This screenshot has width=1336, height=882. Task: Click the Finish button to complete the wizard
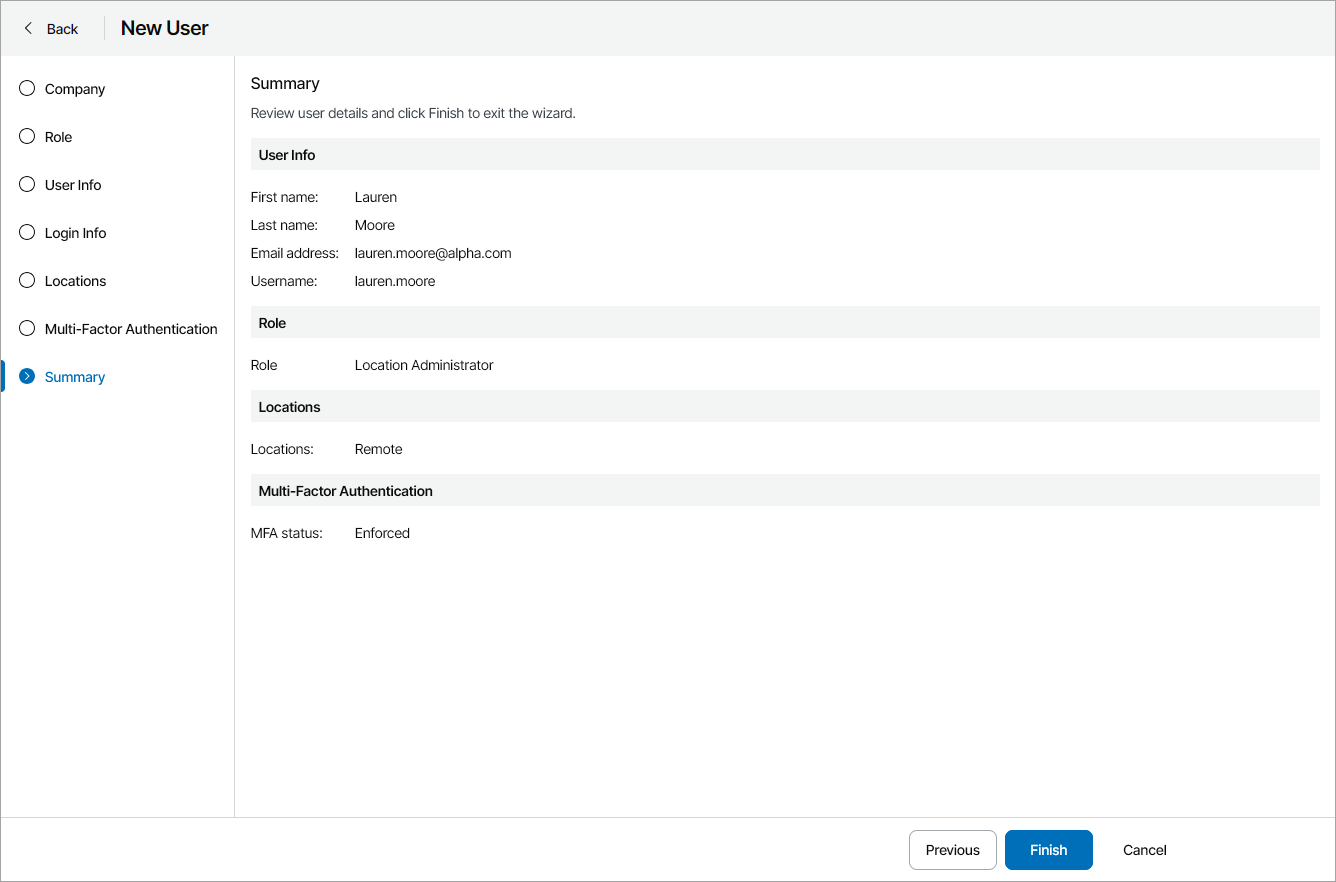1048,849
